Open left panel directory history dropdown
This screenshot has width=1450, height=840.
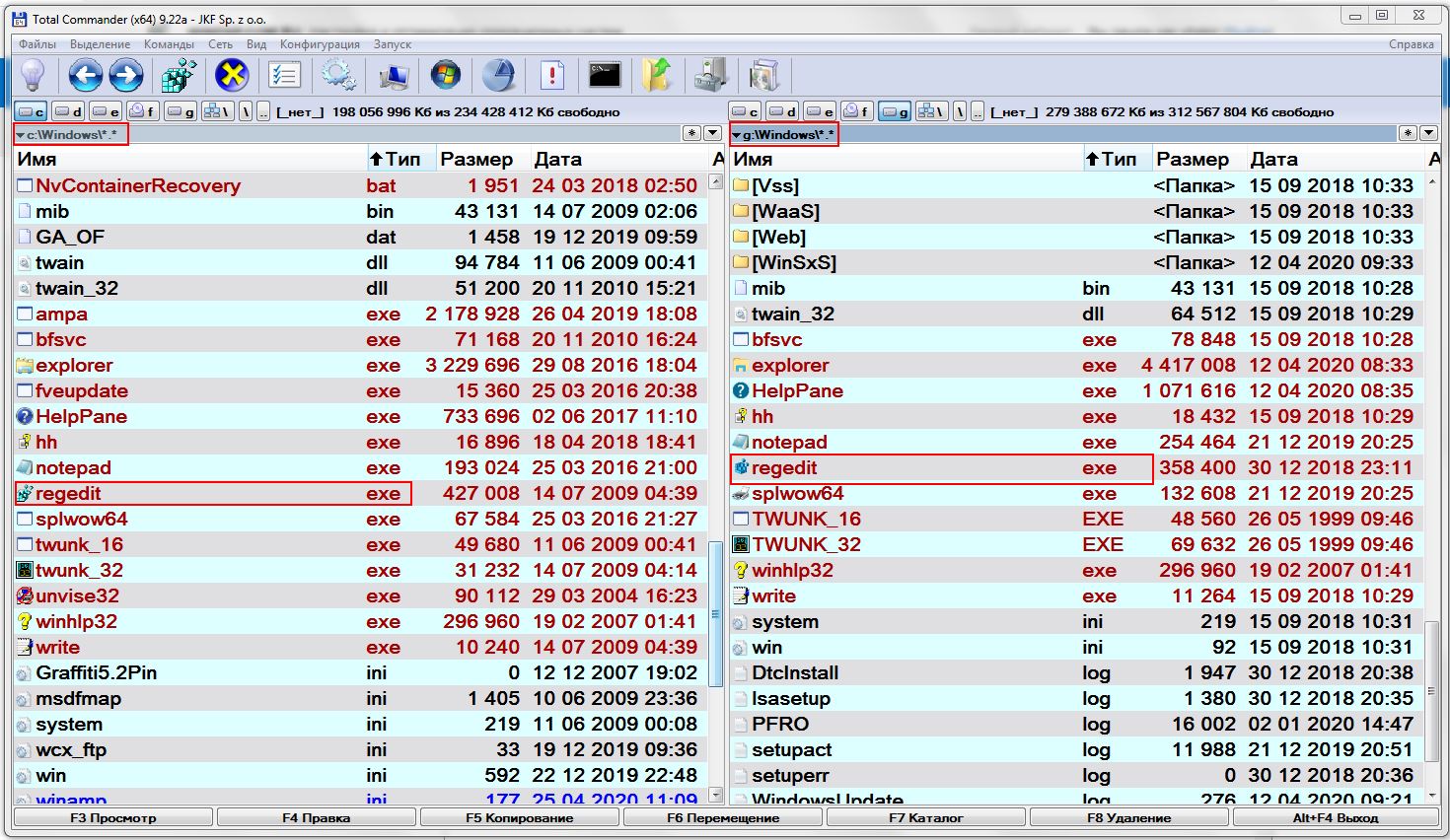pos(713,133)
